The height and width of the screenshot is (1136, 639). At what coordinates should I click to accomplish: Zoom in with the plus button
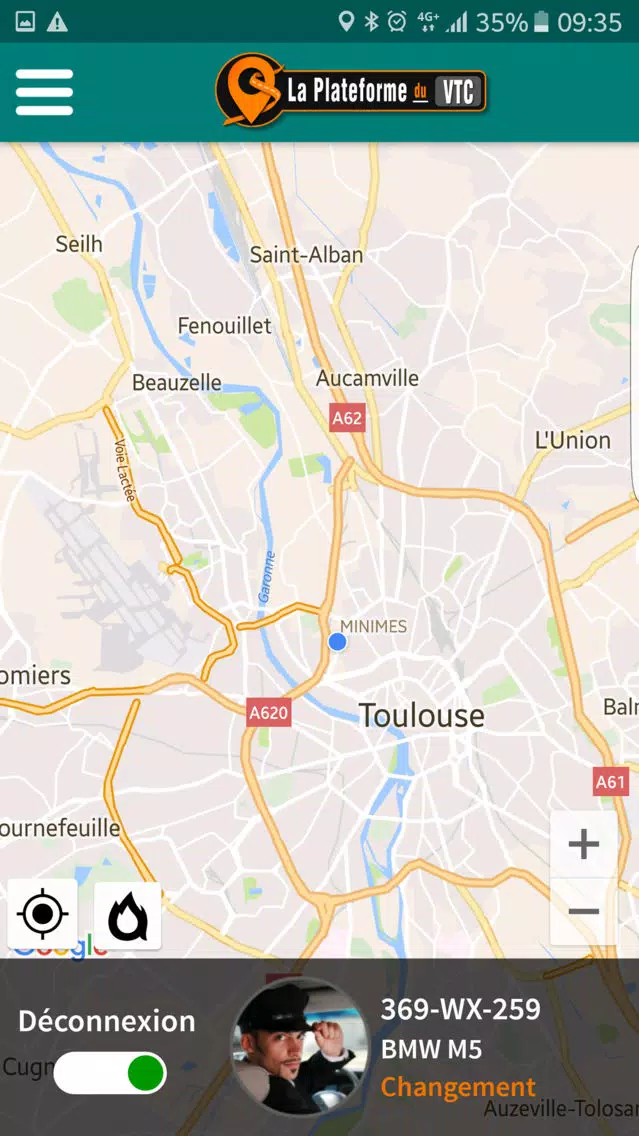pyautogui.click(x=583, y=844)
